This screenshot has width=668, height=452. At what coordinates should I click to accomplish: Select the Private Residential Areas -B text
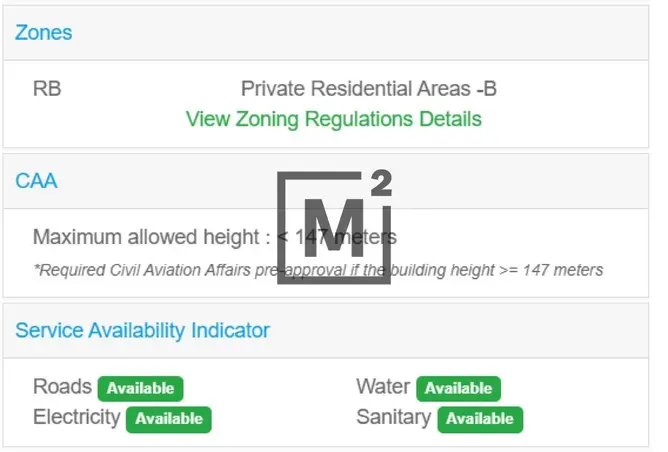[x=369, y=89]
